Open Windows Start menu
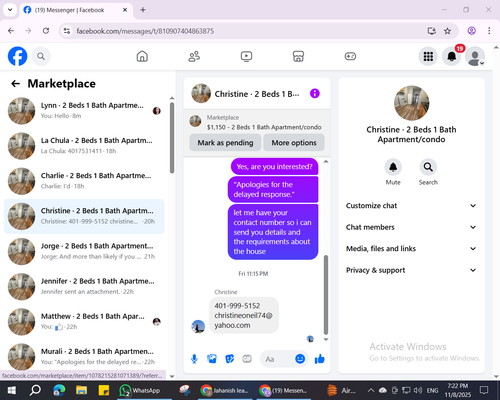Screen dimensions: 500x400 (x=12, y=390)
